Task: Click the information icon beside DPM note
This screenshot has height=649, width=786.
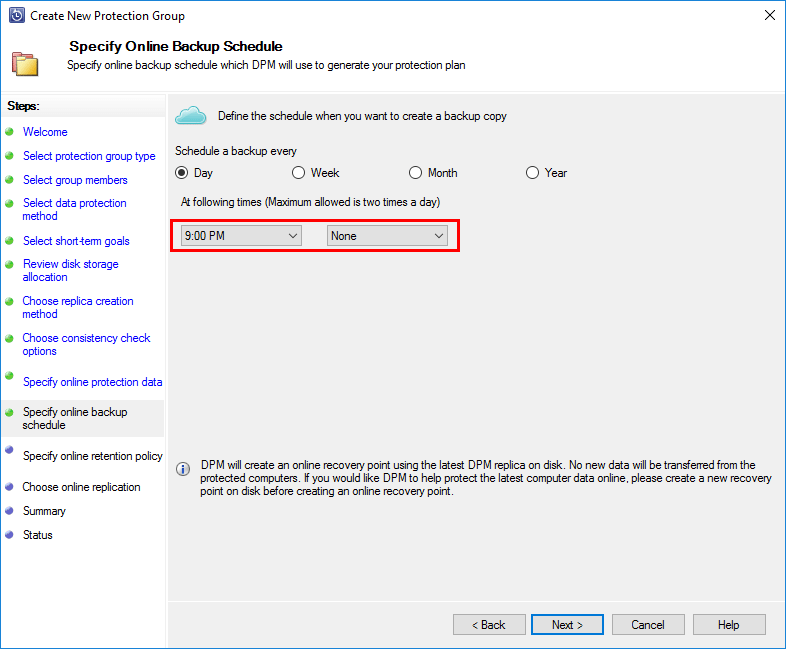Action: coord(183,469)
